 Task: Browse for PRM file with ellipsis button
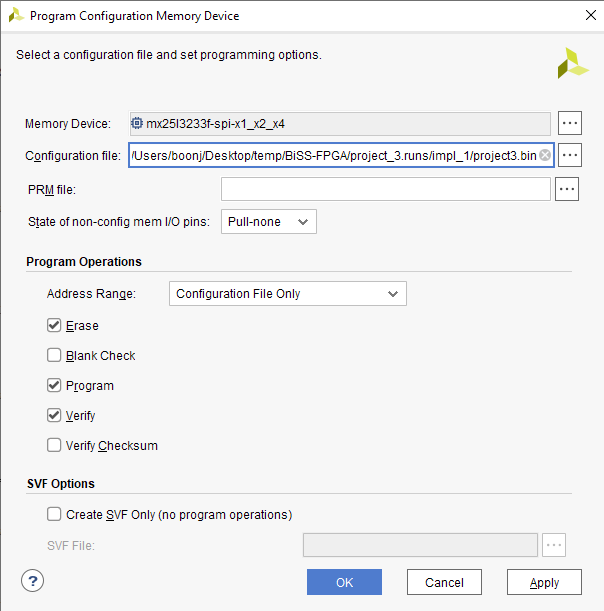pos(567,189)
